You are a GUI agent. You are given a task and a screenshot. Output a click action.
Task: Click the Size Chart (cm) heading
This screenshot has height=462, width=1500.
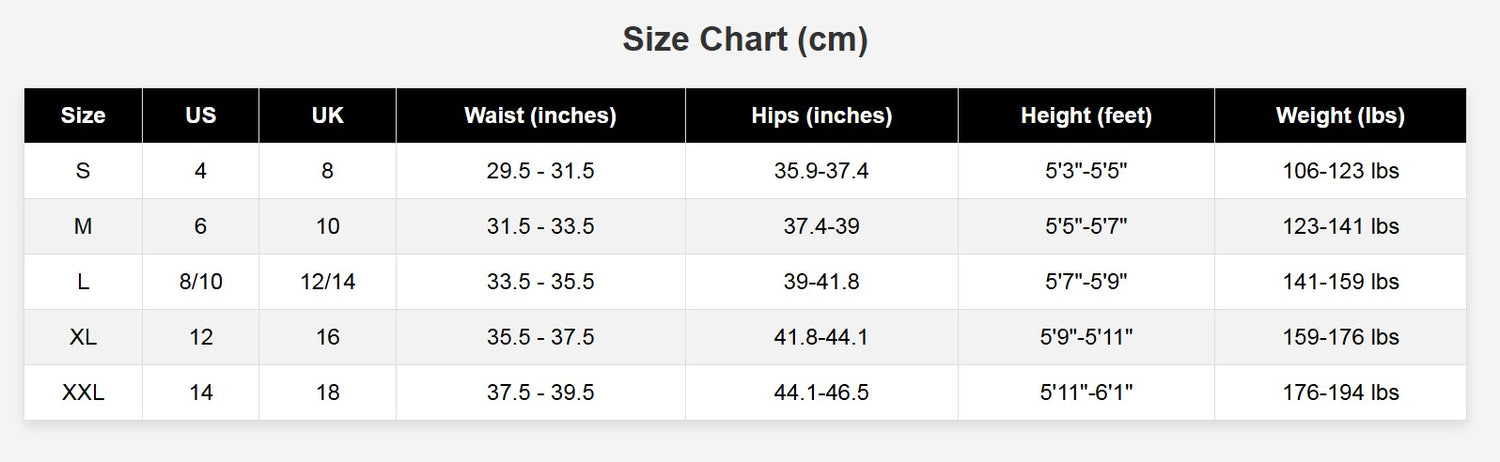pyautogui.click(x=745, y=40)
